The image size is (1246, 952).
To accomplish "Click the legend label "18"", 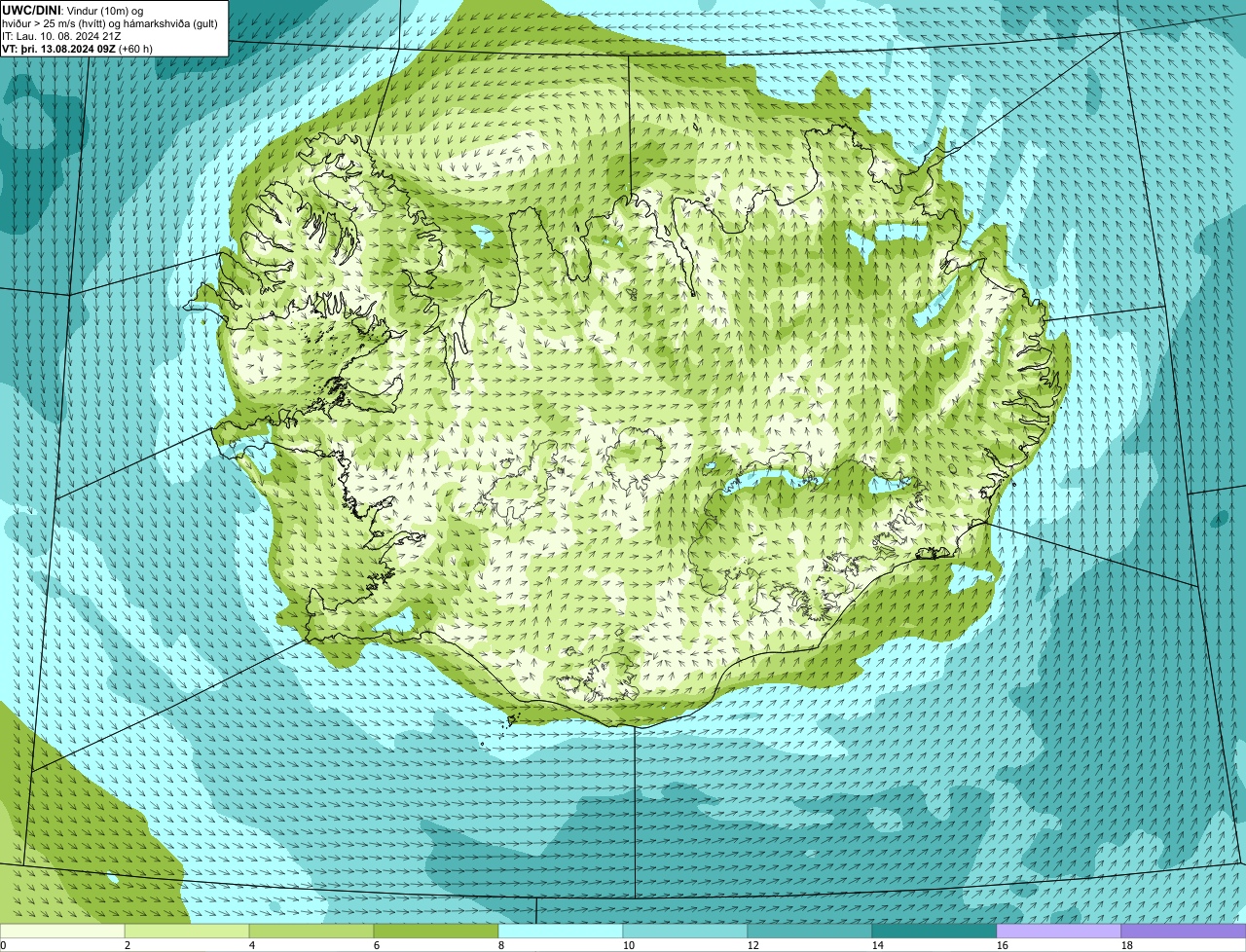I will tap(1127, 945).
